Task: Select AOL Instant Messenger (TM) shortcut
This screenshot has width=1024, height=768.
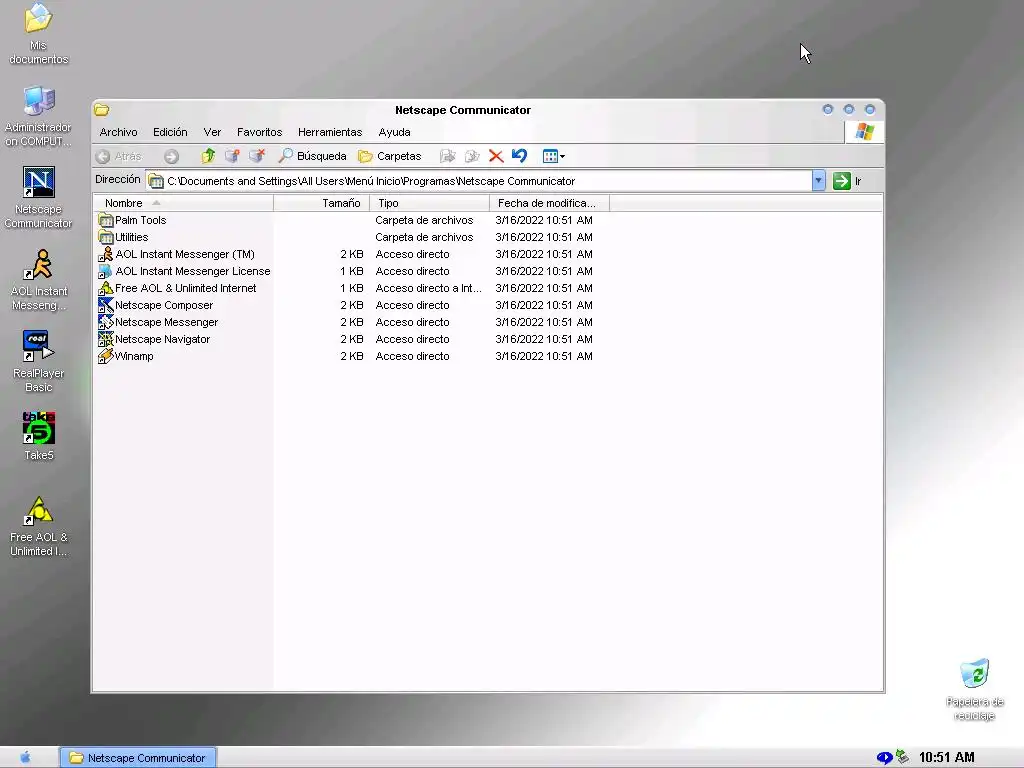Action: click(177, 254)
